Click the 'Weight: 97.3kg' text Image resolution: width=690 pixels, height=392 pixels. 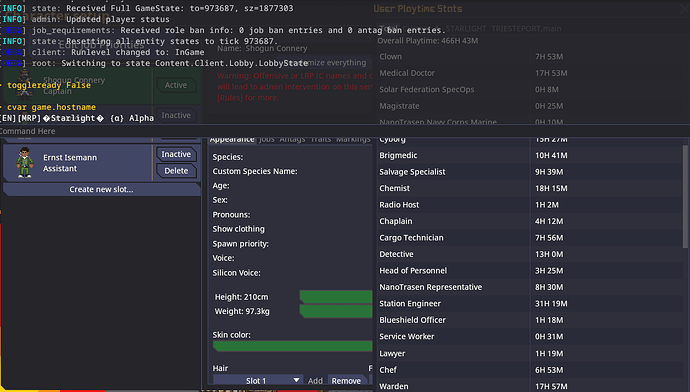pos(242,311)
